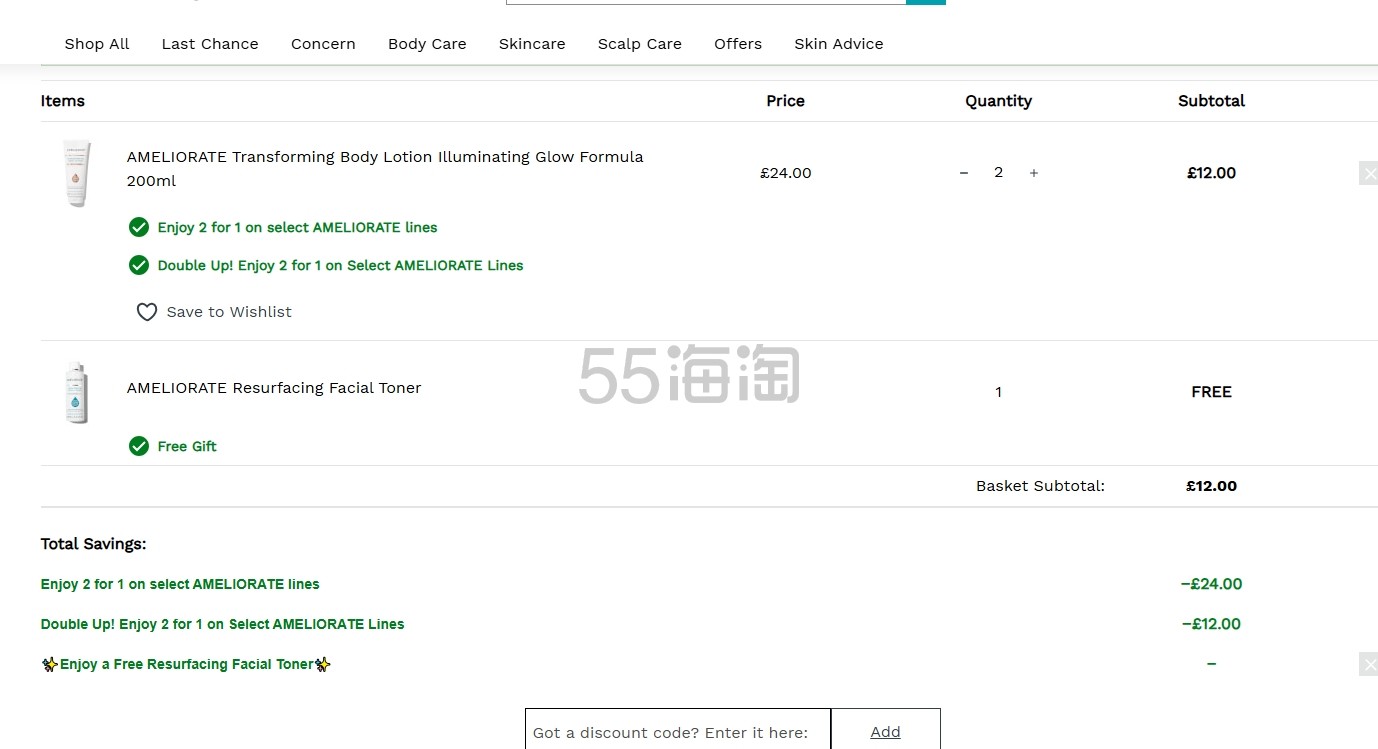View the Offers page
The height and width of the screenshot is (749, 1378).
tap(738, 44)
